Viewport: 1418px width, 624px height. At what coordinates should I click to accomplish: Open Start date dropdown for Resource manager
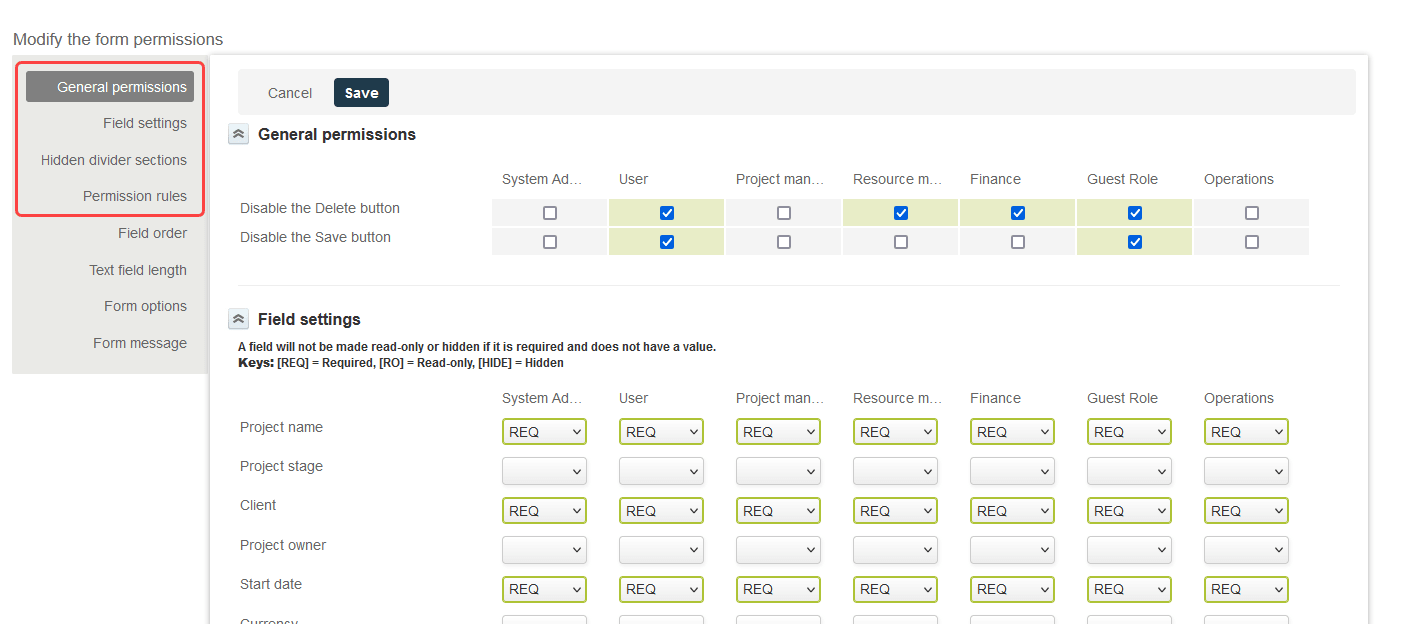(895, 589)
